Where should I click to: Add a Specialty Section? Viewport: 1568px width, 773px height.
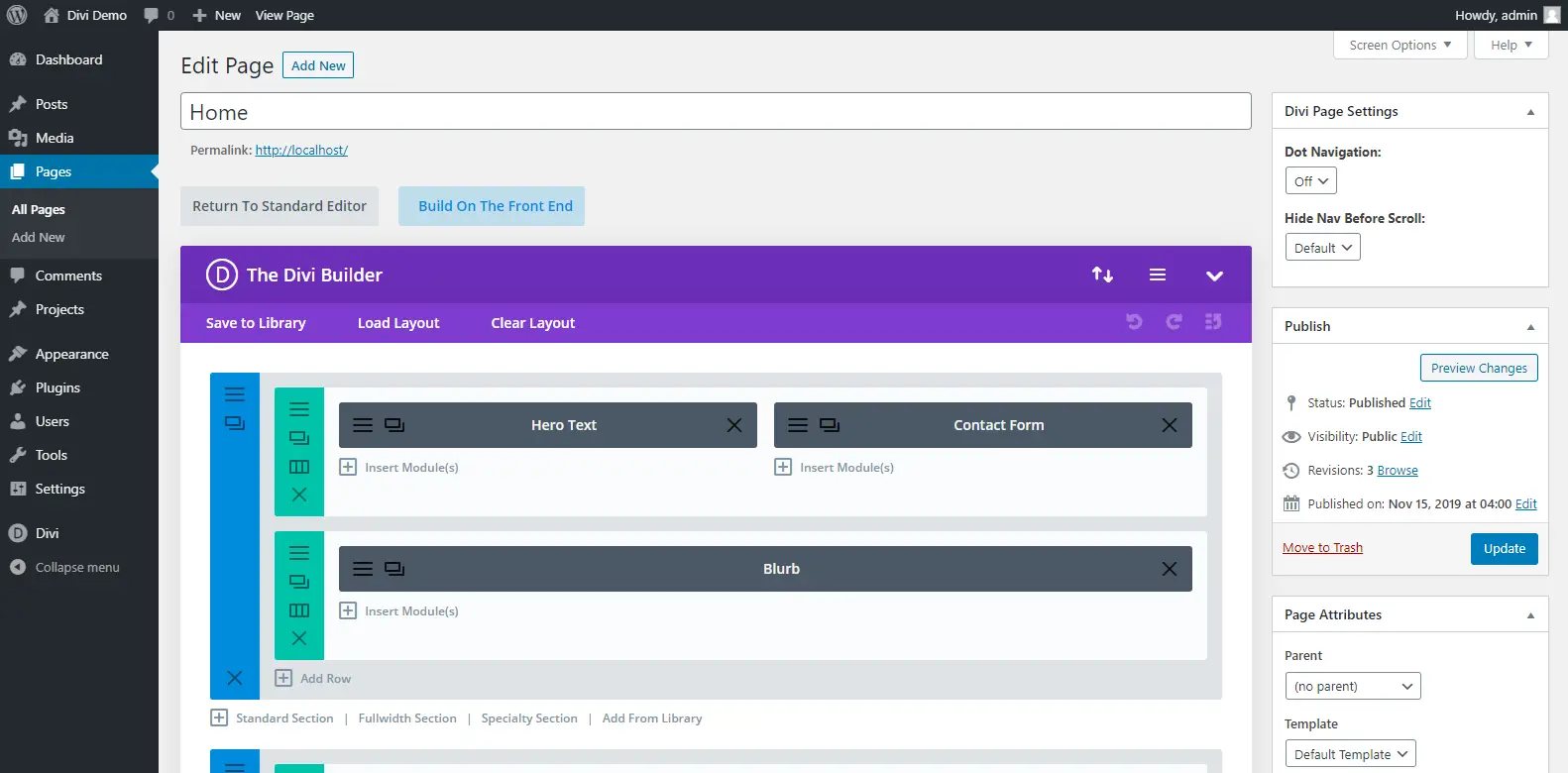coord(529,718)
